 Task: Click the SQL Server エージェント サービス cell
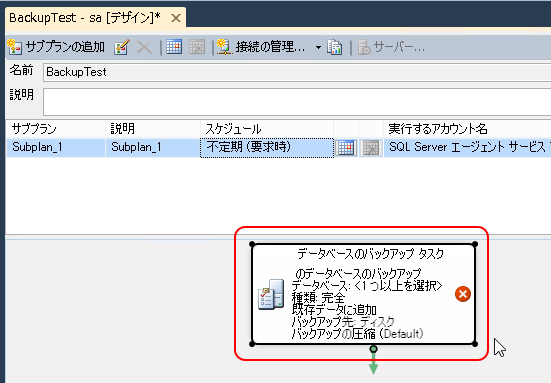pyautogui.click(x=467, y=147)
